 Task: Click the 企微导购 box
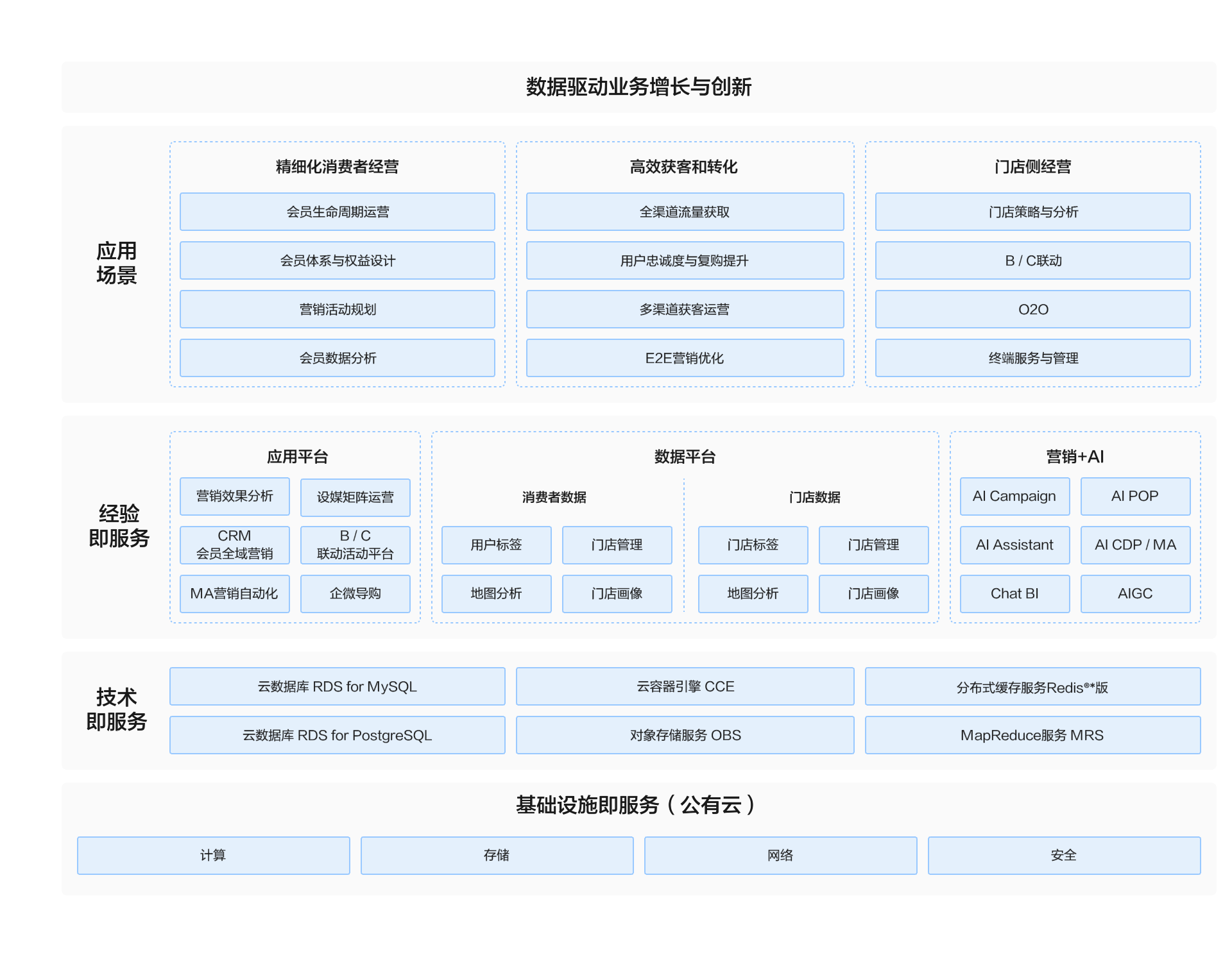(355, 594)
